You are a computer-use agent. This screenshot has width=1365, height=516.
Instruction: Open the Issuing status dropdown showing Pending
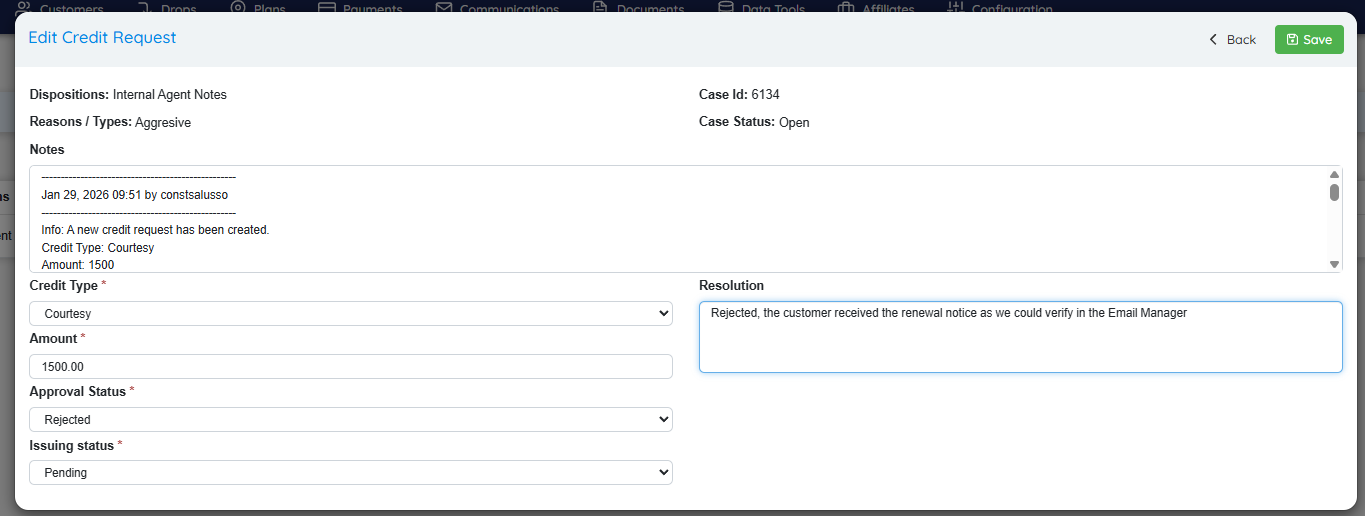(x=350, y=473)
